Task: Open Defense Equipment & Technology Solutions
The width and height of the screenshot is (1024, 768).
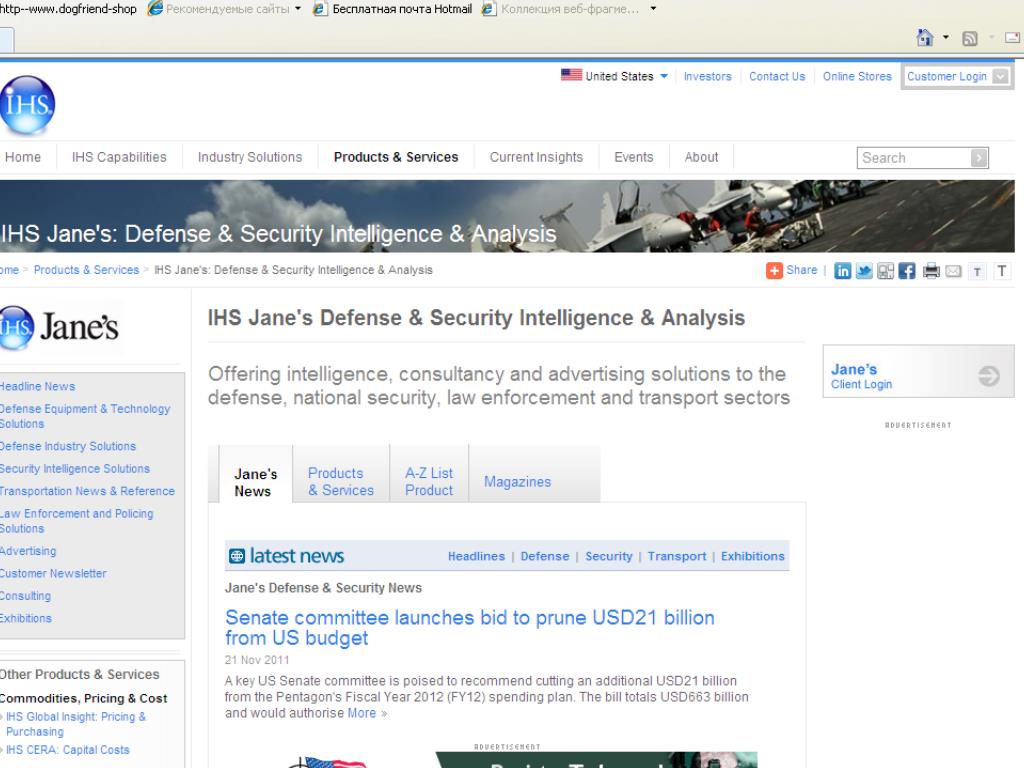Action: tap(85, 416)
